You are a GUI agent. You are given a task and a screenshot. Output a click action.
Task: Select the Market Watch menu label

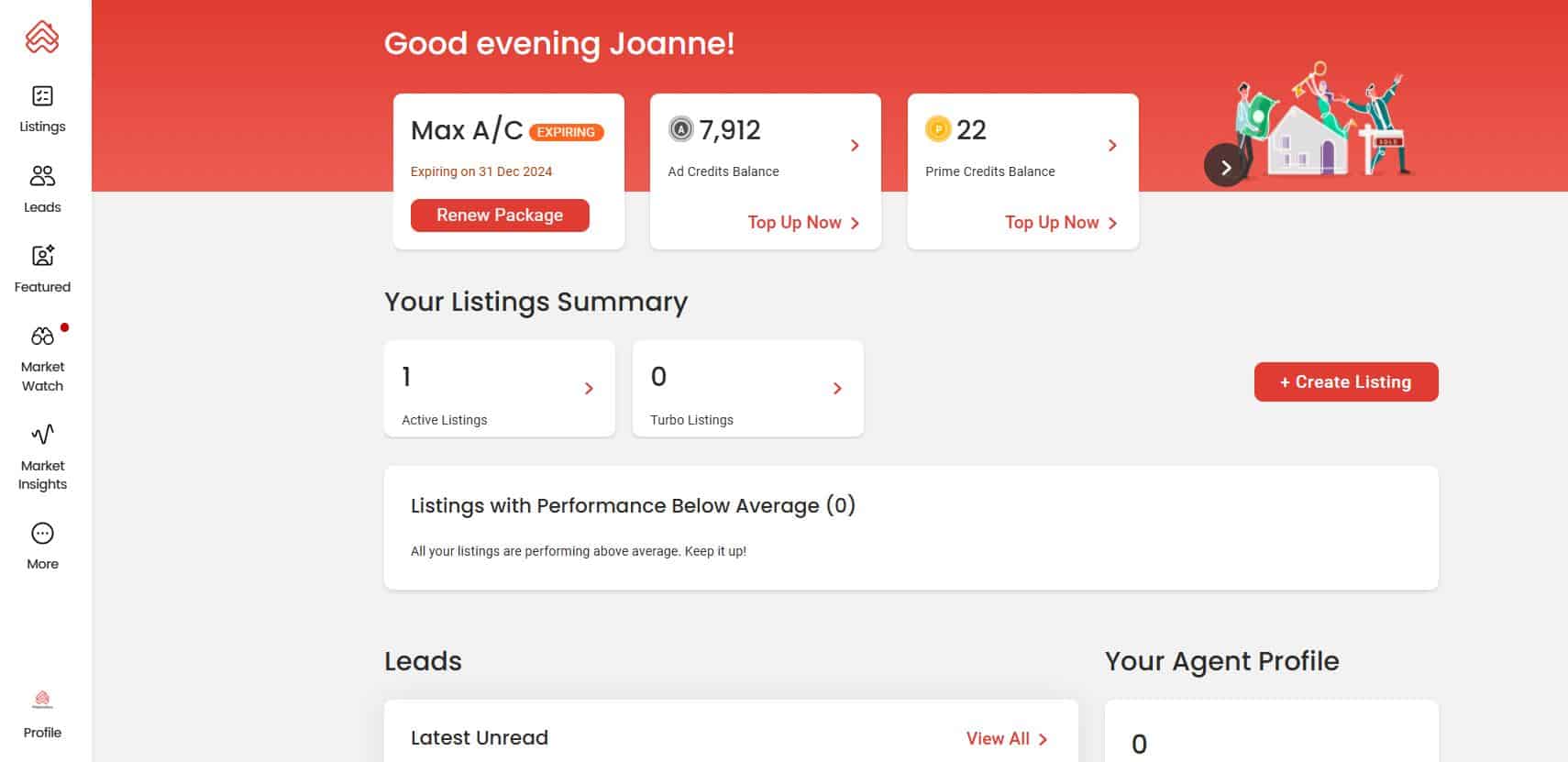(42, 376)
